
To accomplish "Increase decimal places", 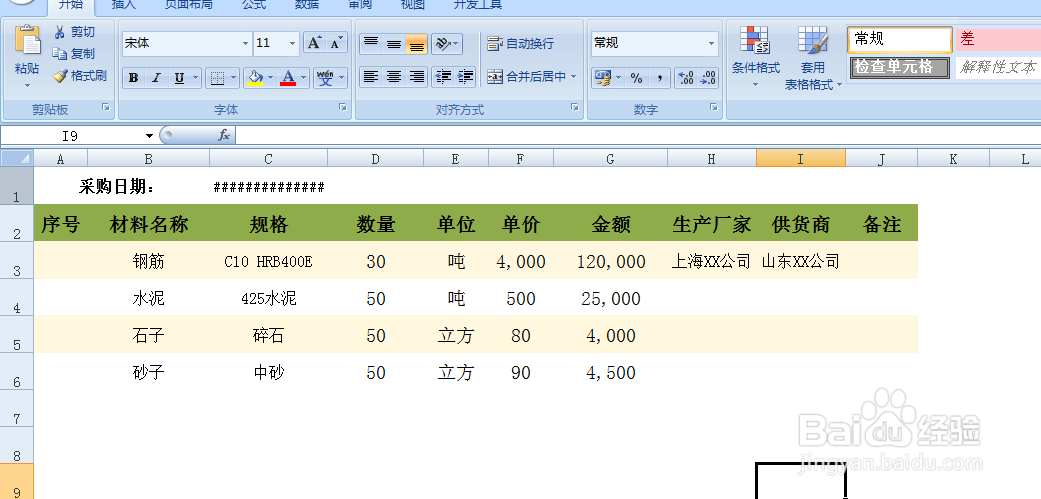I will click(x=685, y=78).
